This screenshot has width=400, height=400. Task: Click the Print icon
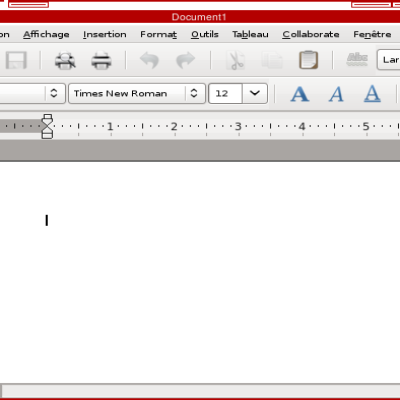click(101, 60)
